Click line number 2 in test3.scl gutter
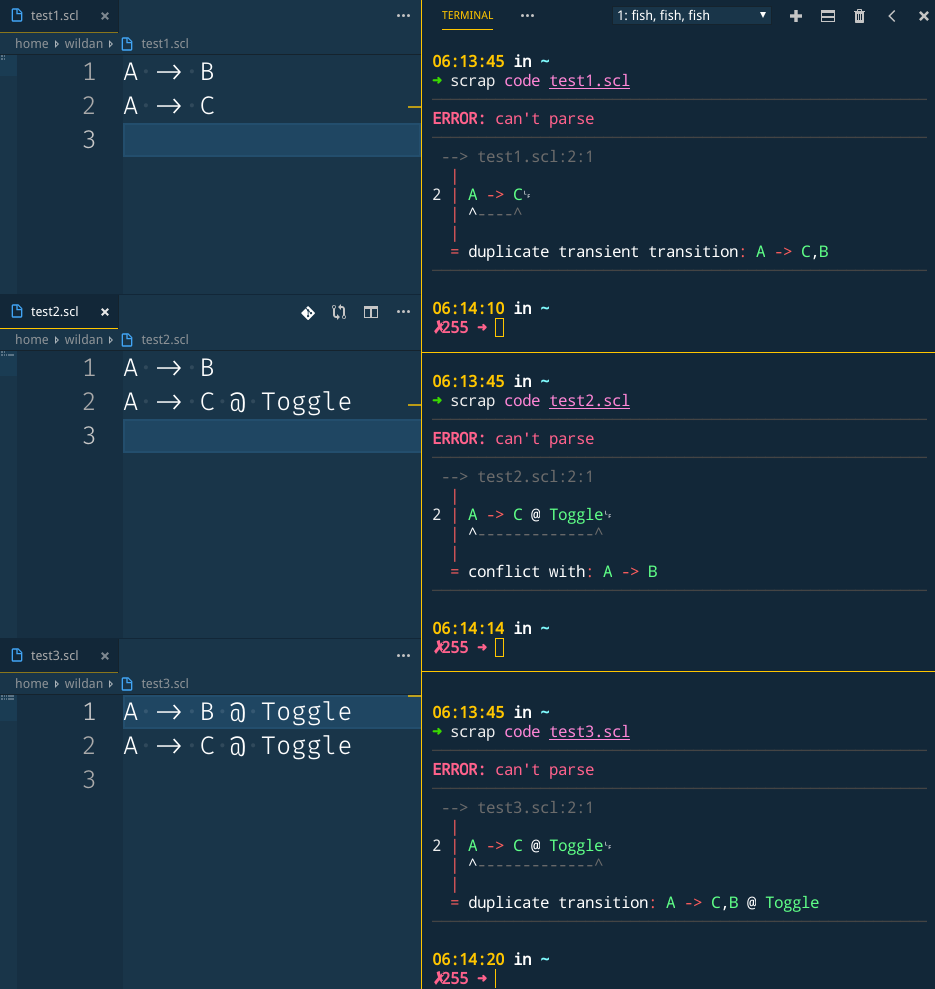935x989 pixels. 88,746
